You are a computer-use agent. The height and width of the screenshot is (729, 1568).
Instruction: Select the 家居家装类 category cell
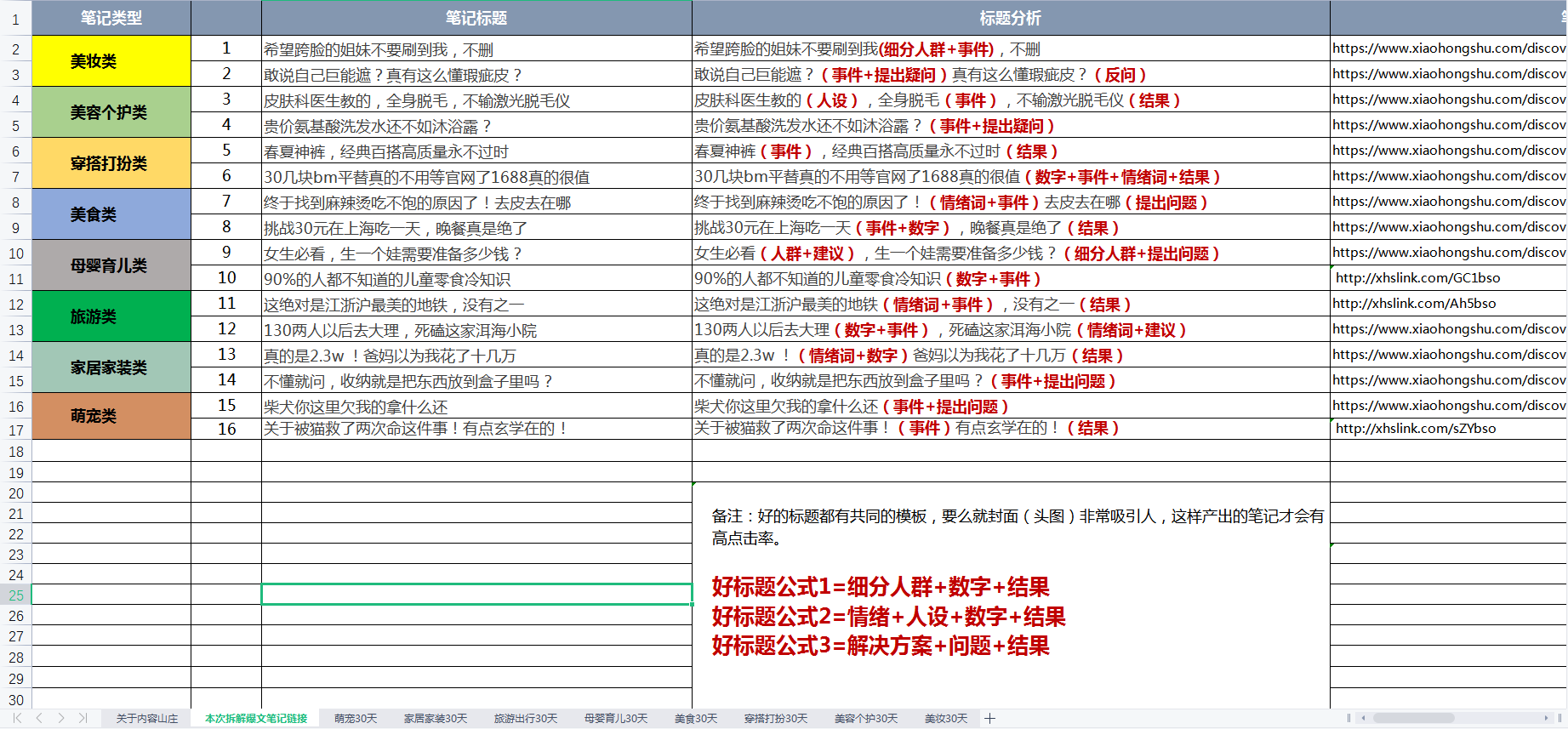(x=111, y=367)
